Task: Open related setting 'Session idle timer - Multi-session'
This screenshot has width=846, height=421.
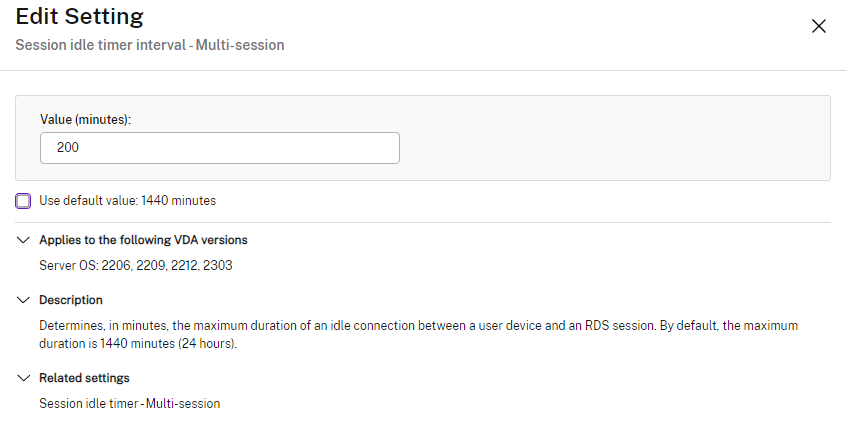Action: click(x=129, y=404)
